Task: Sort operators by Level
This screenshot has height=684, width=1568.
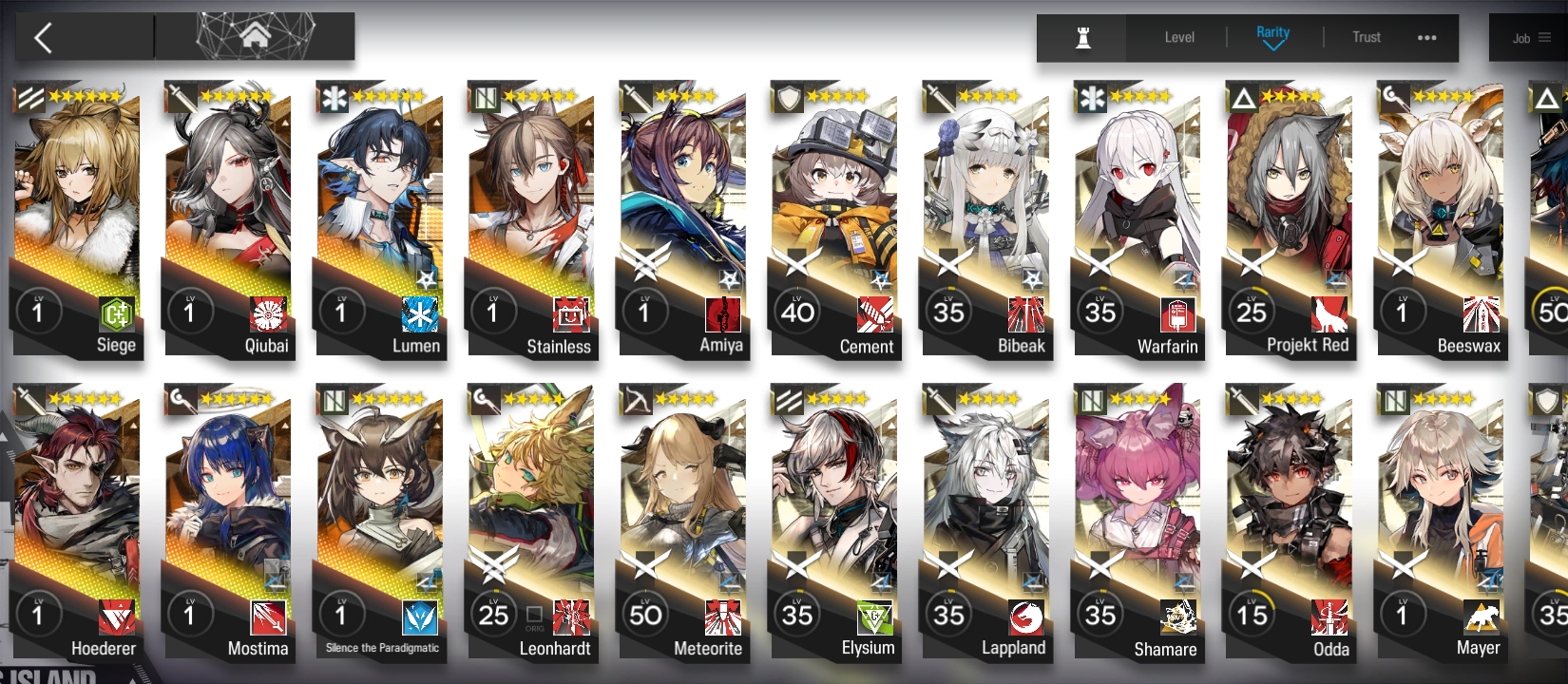Action: coord(1179,38)
